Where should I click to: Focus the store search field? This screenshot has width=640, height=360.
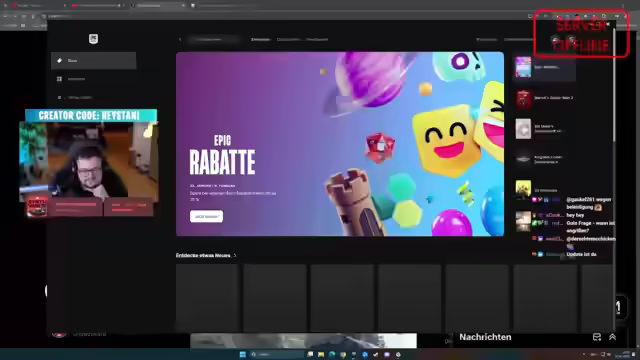(x=214, y=40)
